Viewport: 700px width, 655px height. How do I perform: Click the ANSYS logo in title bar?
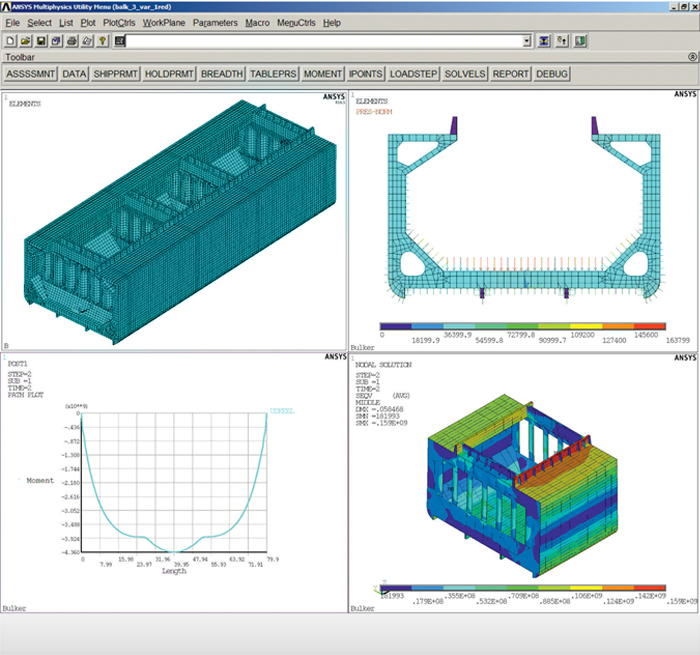pos(5,7)
